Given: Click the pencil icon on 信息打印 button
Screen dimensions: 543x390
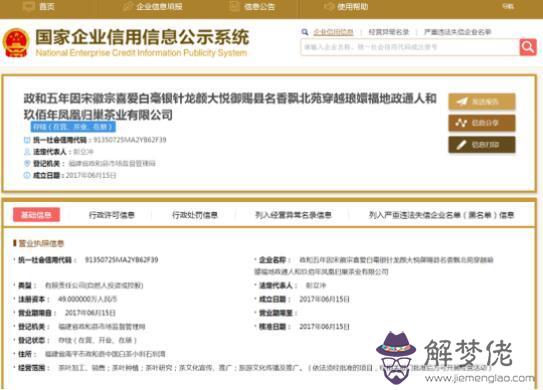Looking at the screenshot, I should [461, 144].
